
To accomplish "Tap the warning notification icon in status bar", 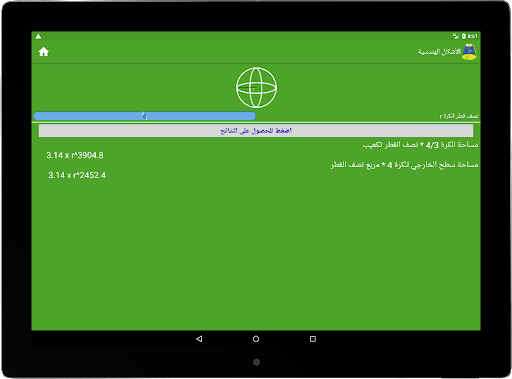I will point(38,36).
